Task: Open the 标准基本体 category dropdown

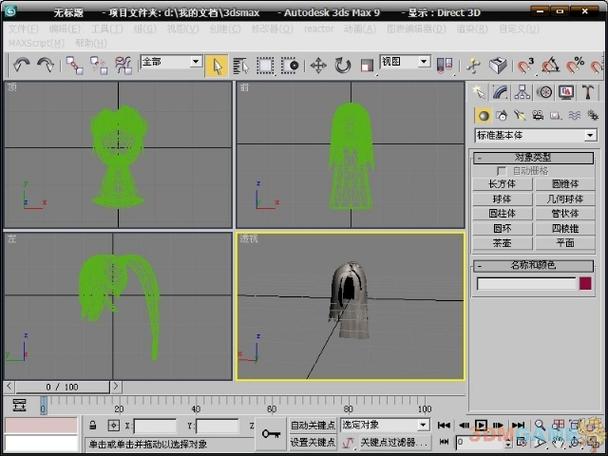Action: [x=535, y=135]
